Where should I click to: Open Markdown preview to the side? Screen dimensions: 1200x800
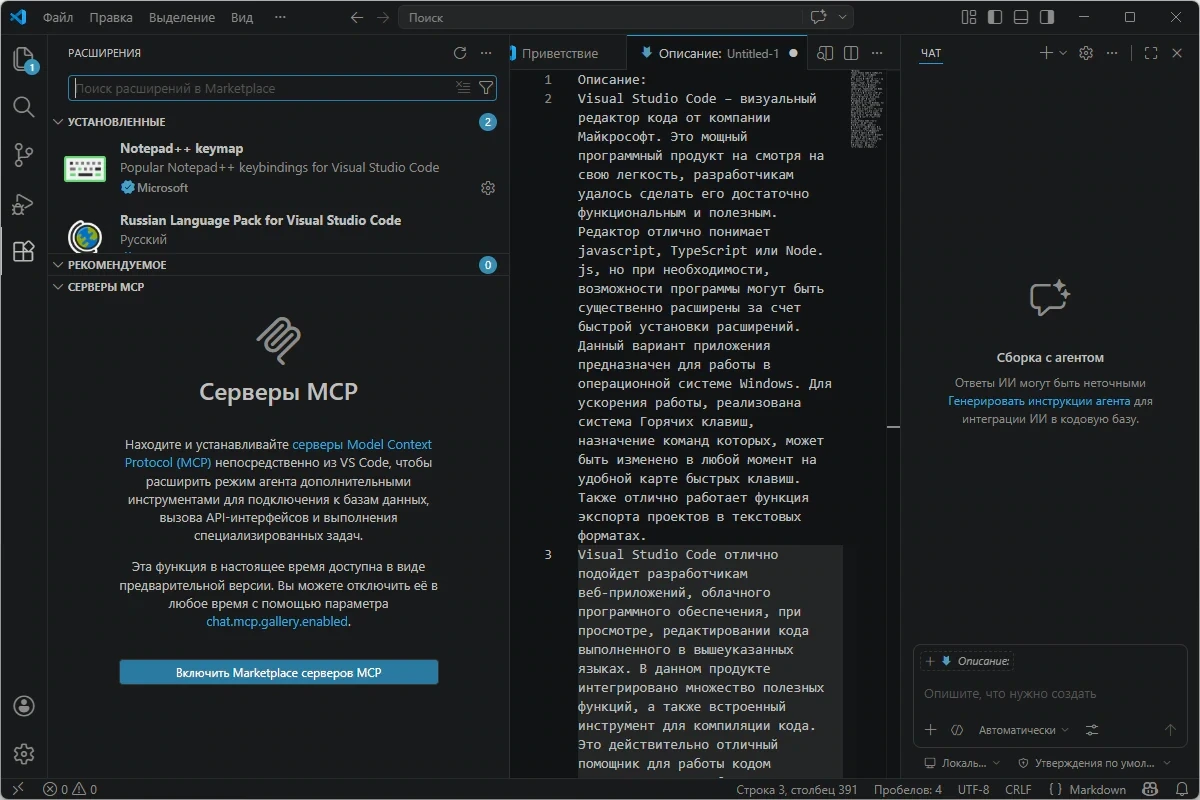(825, 53)
